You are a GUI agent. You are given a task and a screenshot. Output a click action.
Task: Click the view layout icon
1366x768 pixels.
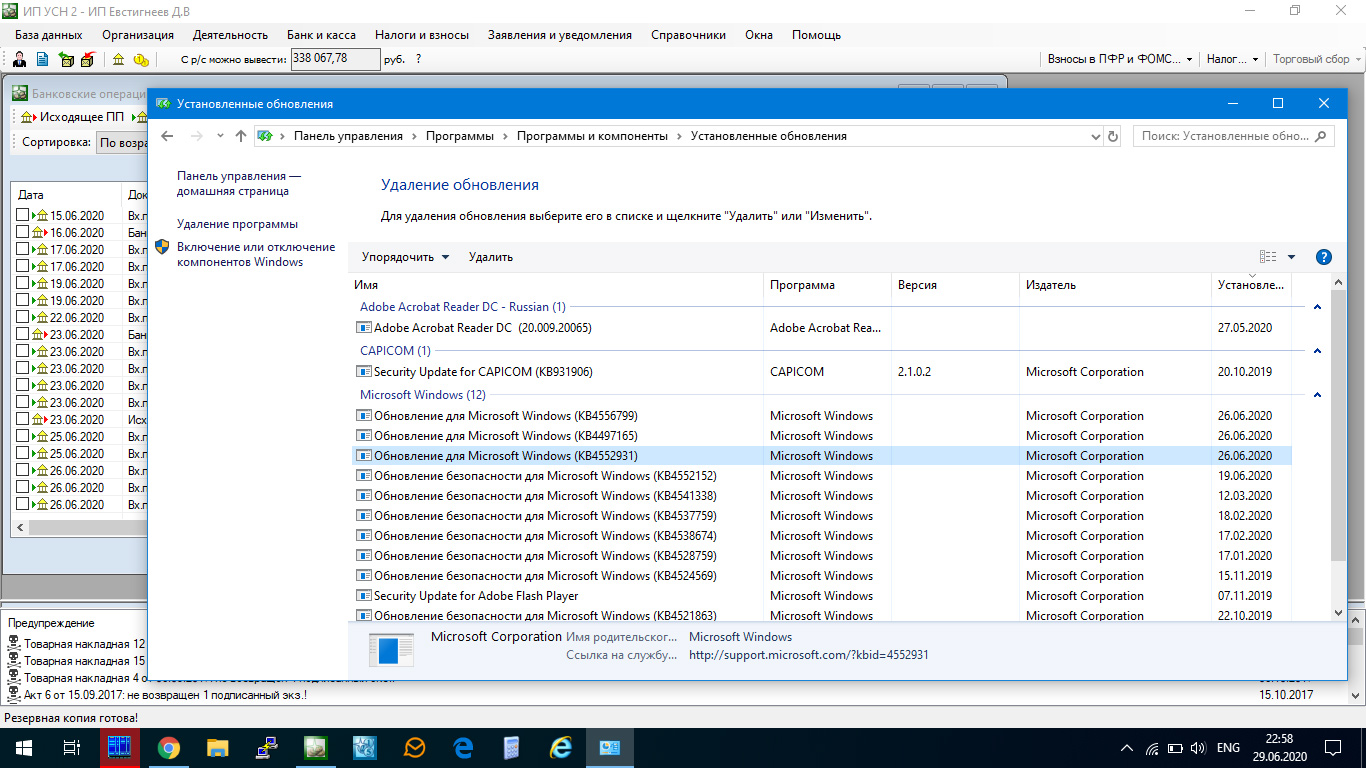coord(1268,257)
